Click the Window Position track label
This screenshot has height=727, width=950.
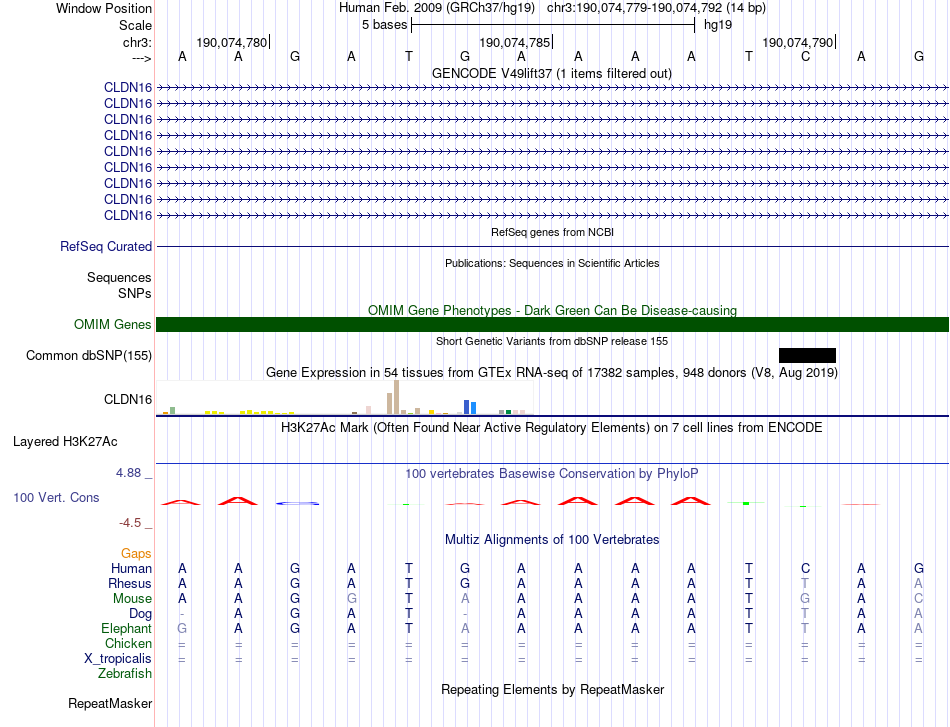[x=104, y=8]
